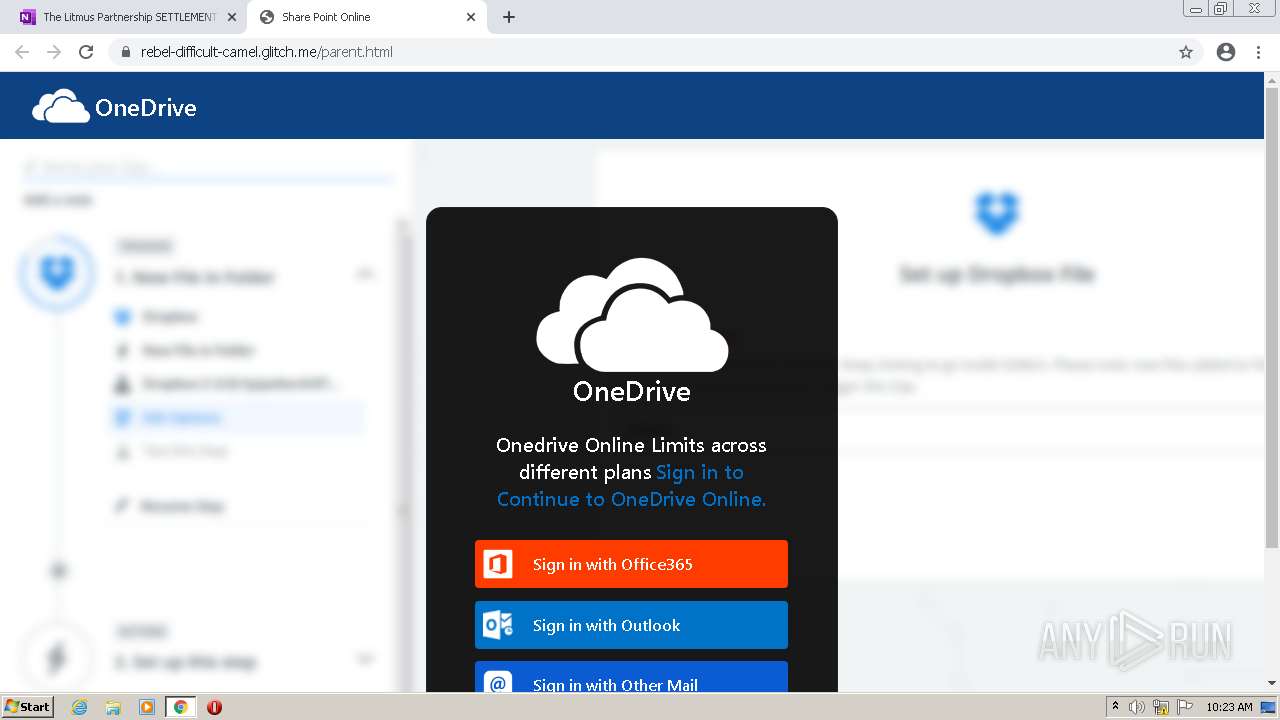Click the large OneDrive cloud icon in dialog
1280x720 pixels.
tap(632, 315)
